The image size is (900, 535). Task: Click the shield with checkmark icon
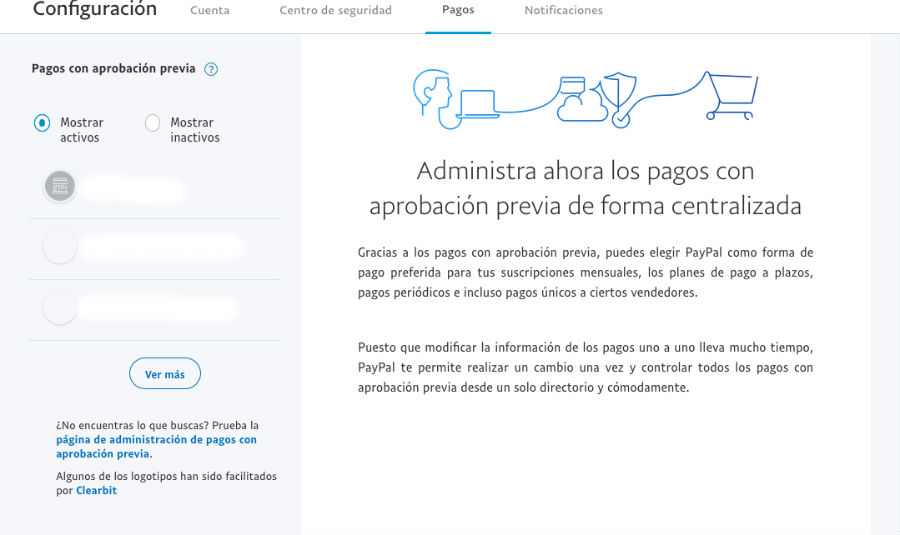(621, 97)
